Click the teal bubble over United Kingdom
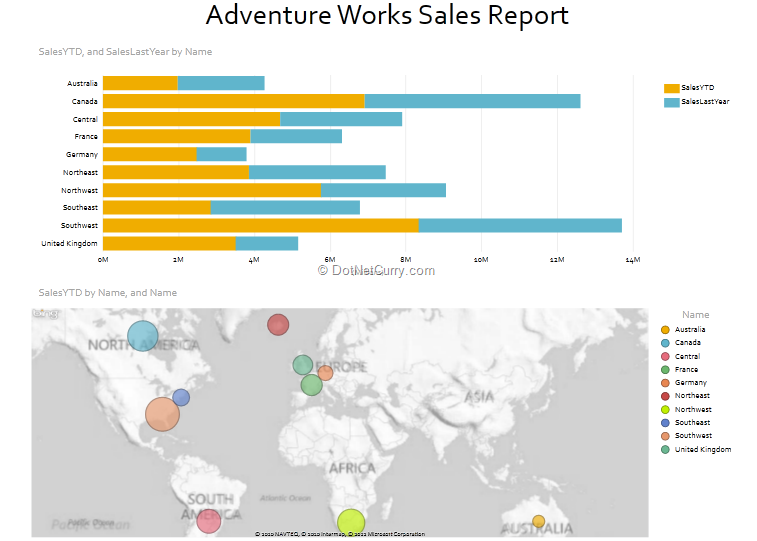 coord(303,365)
